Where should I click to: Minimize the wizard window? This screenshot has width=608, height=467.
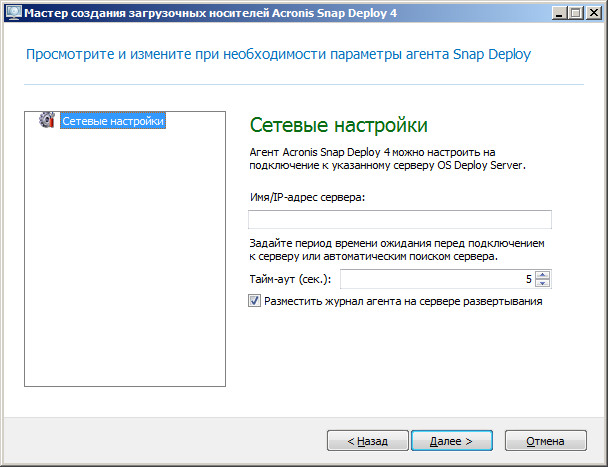tap(559, 13)
